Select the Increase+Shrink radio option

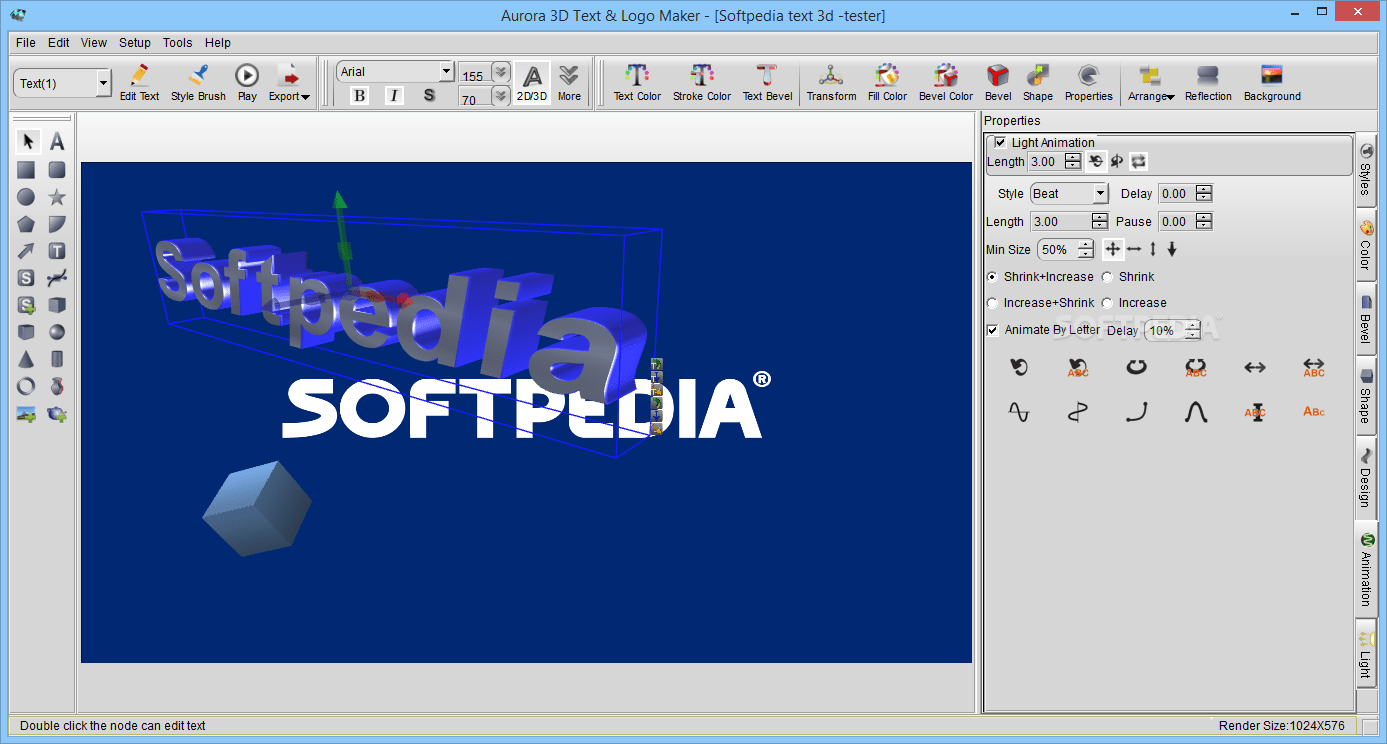click(992, 303)
